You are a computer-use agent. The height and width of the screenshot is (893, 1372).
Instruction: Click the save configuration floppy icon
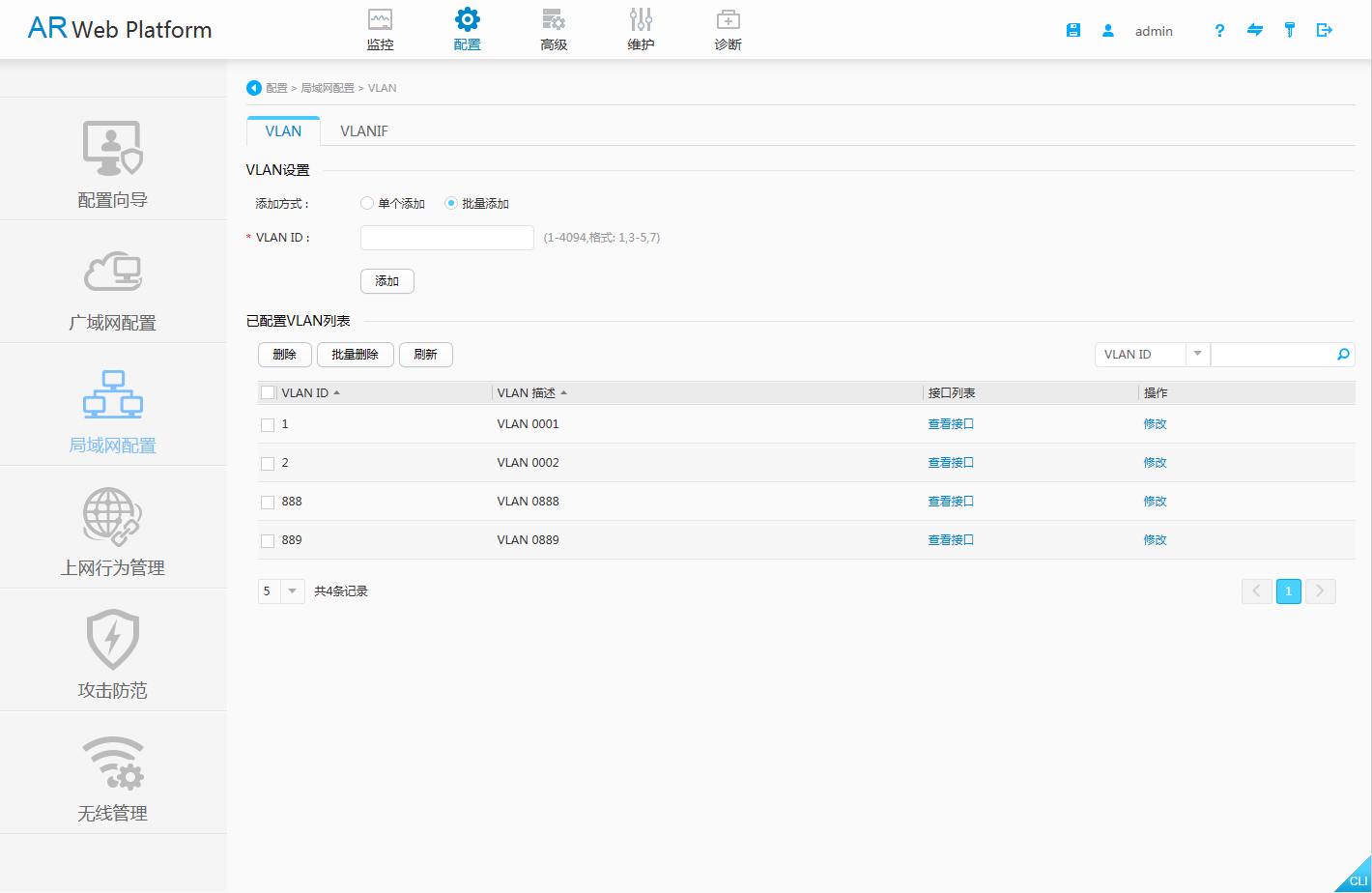tap(1072, 31)
